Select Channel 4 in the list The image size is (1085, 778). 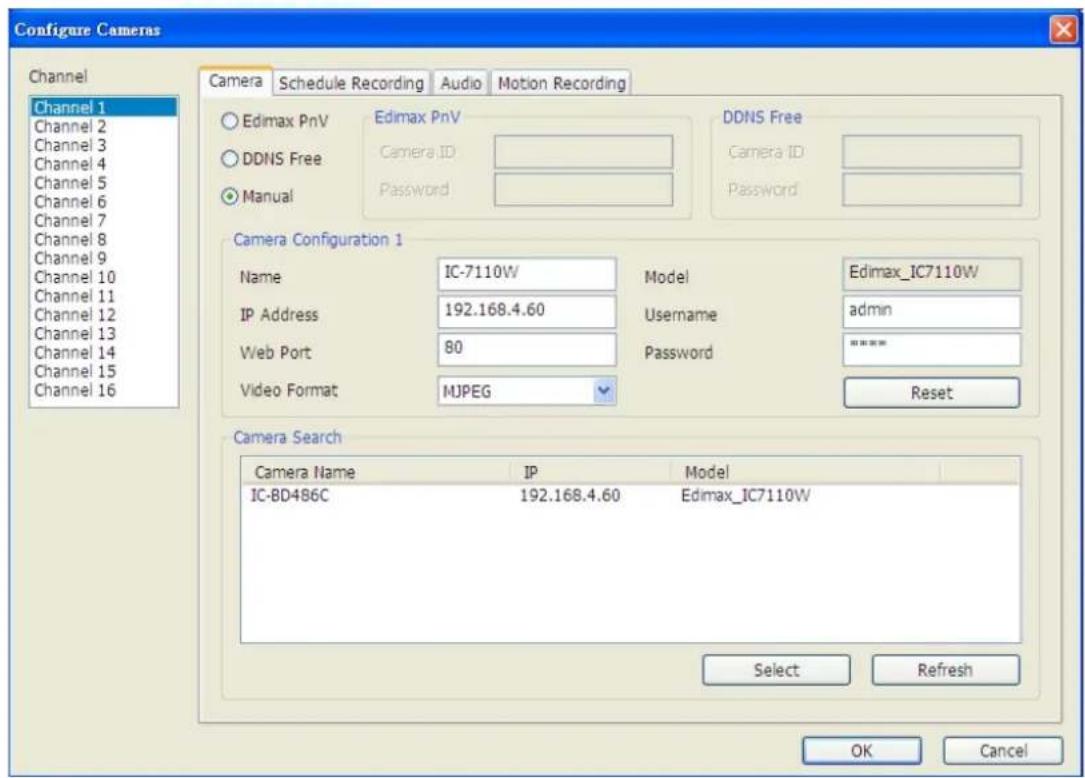point(104,164)
